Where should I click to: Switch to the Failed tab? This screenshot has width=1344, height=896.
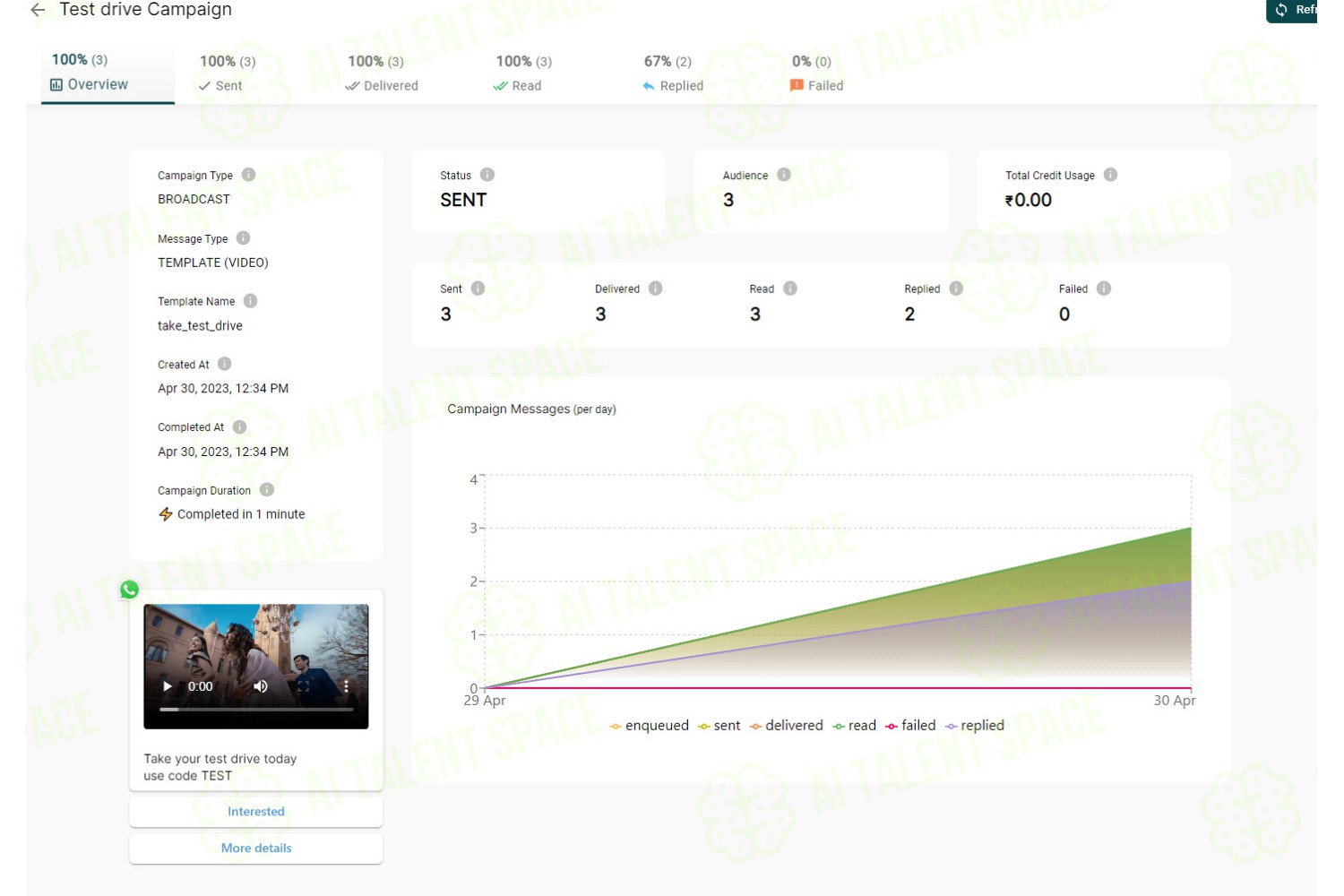[816, 73]
